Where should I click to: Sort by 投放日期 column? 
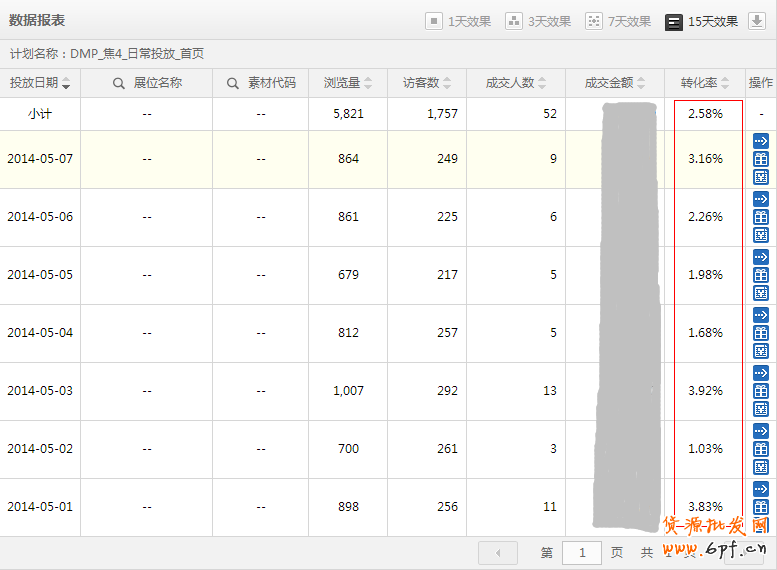click(40, 83)
